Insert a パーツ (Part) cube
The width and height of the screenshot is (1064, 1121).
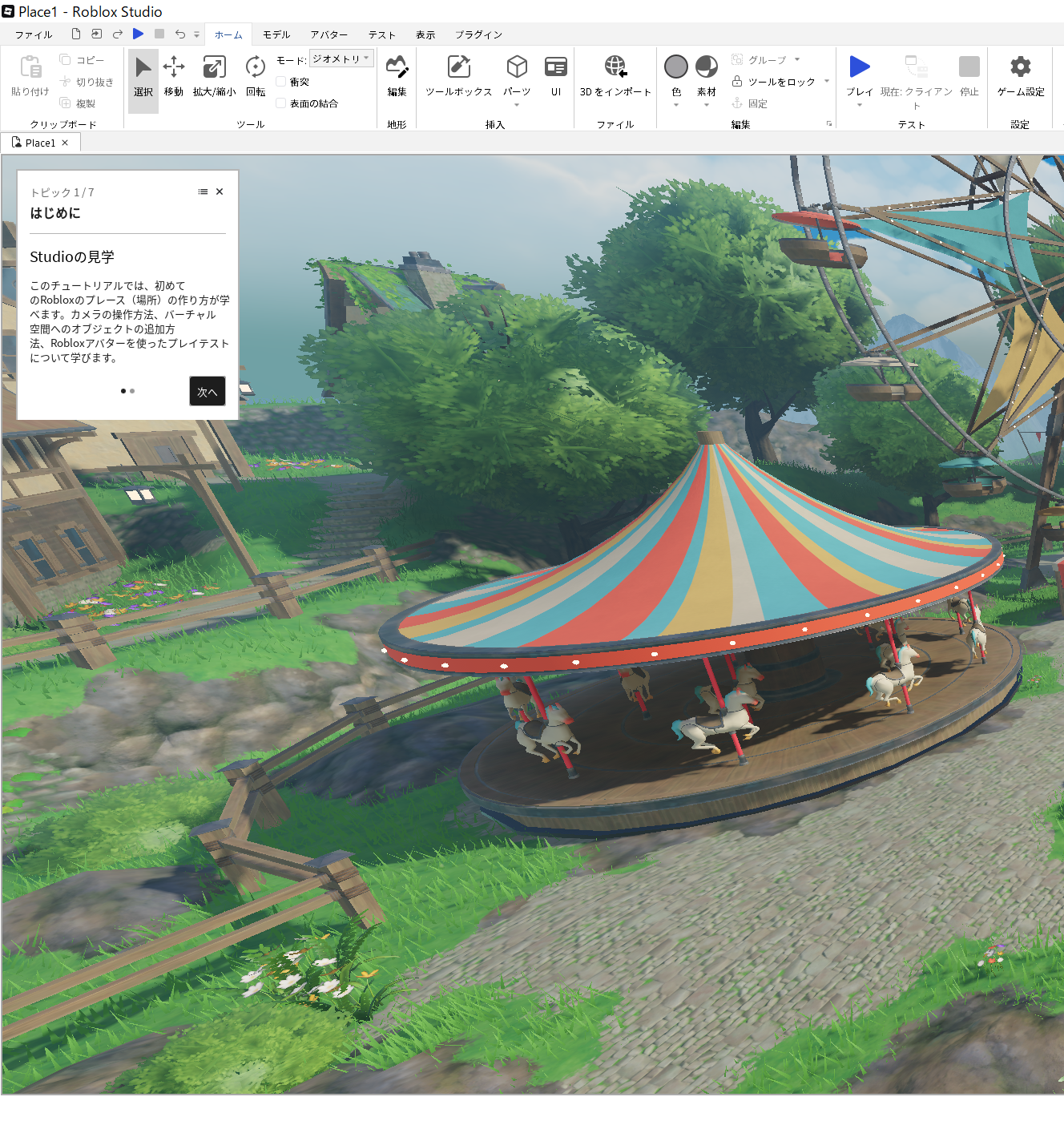point(517,67)
